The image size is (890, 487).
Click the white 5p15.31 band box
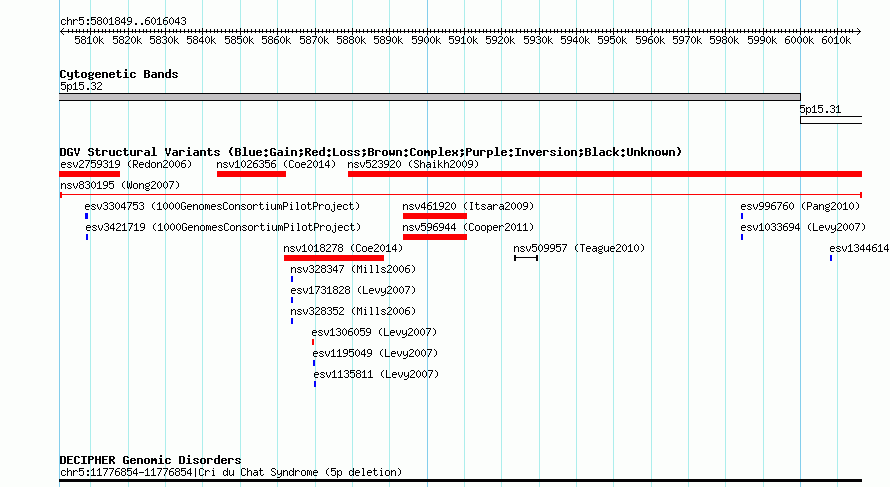tap(831, 120)
